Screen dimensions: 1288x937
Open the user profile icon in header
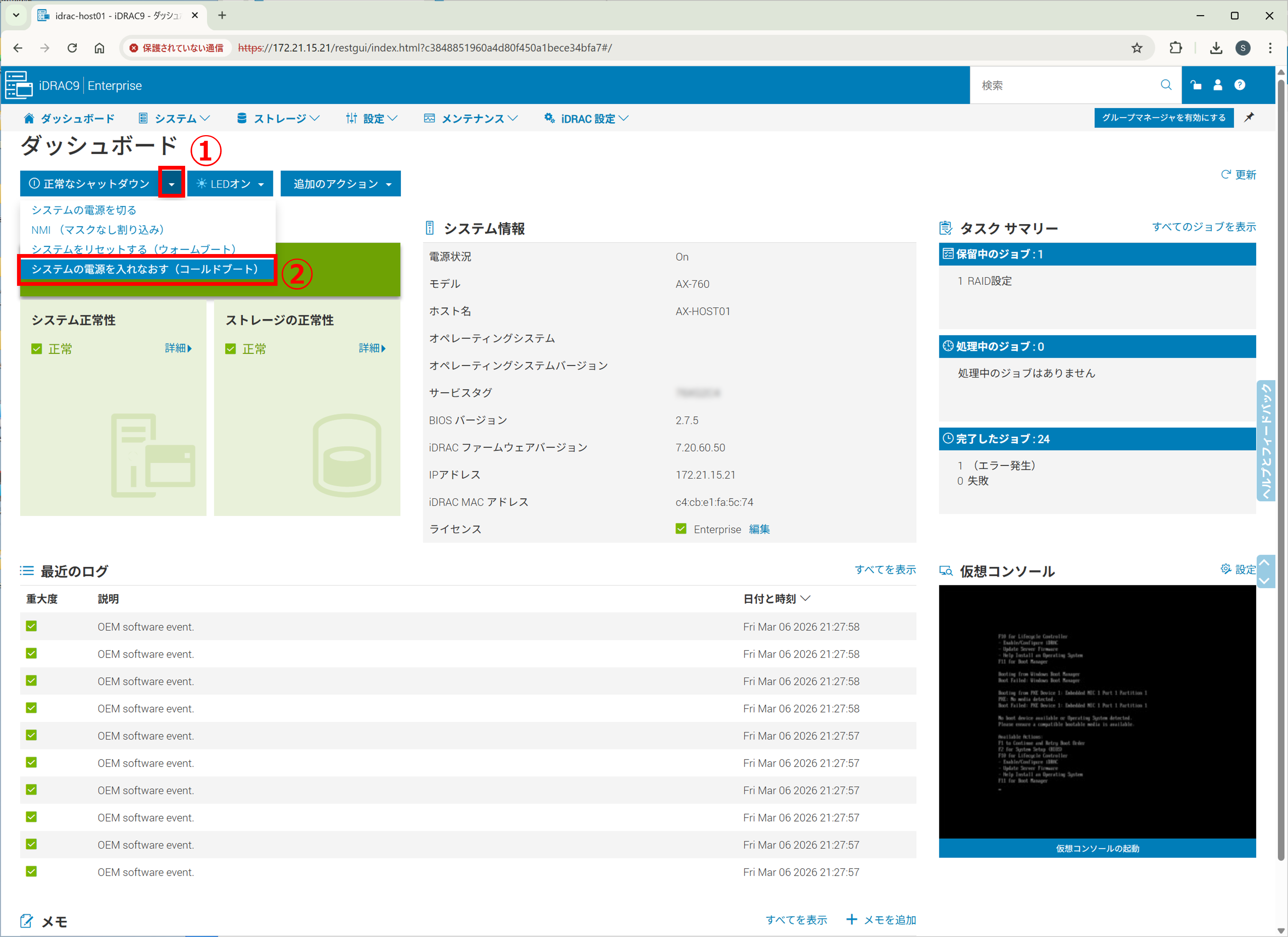[x=1218, y=85]
